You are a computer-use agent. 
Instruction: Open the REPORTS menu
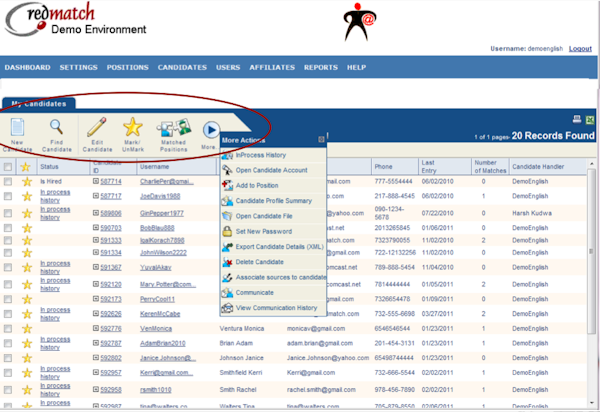321,67
